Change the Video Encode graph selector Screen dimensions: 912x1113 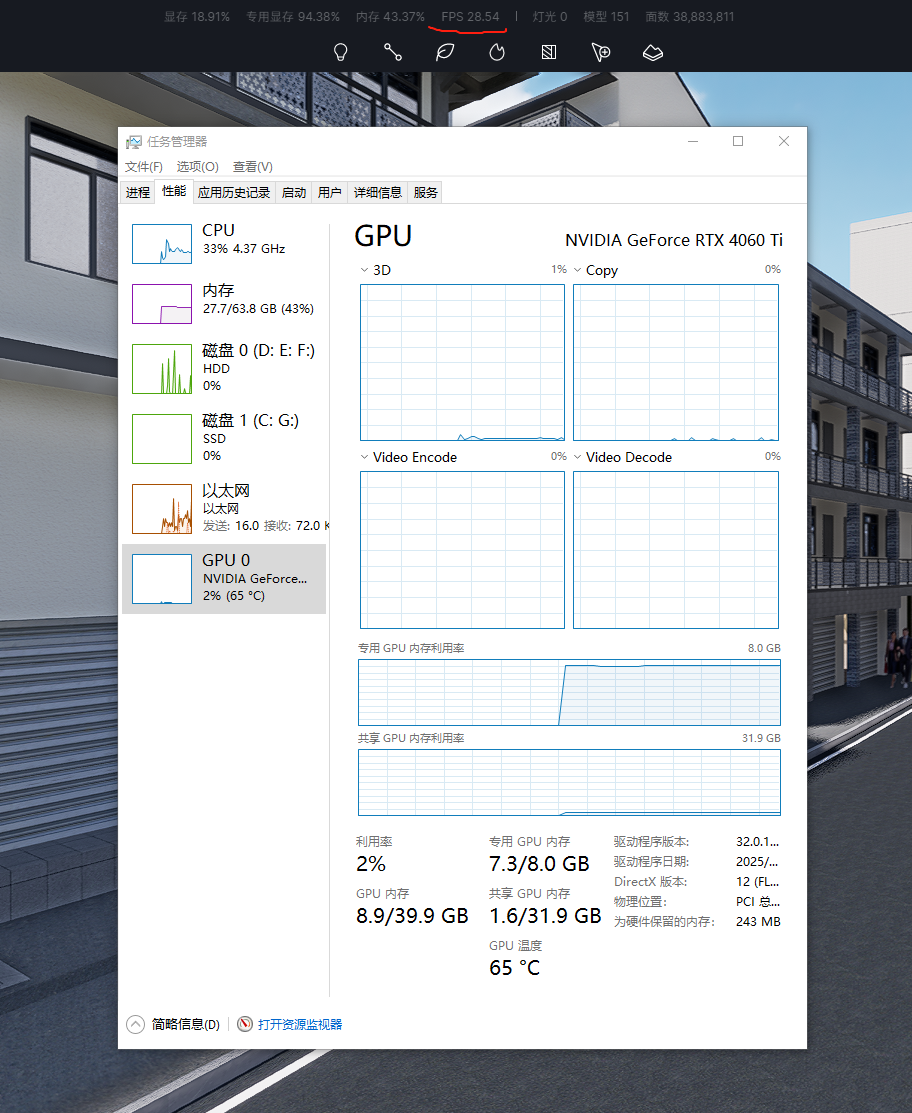pyautogui.click(x=364, y=457)
